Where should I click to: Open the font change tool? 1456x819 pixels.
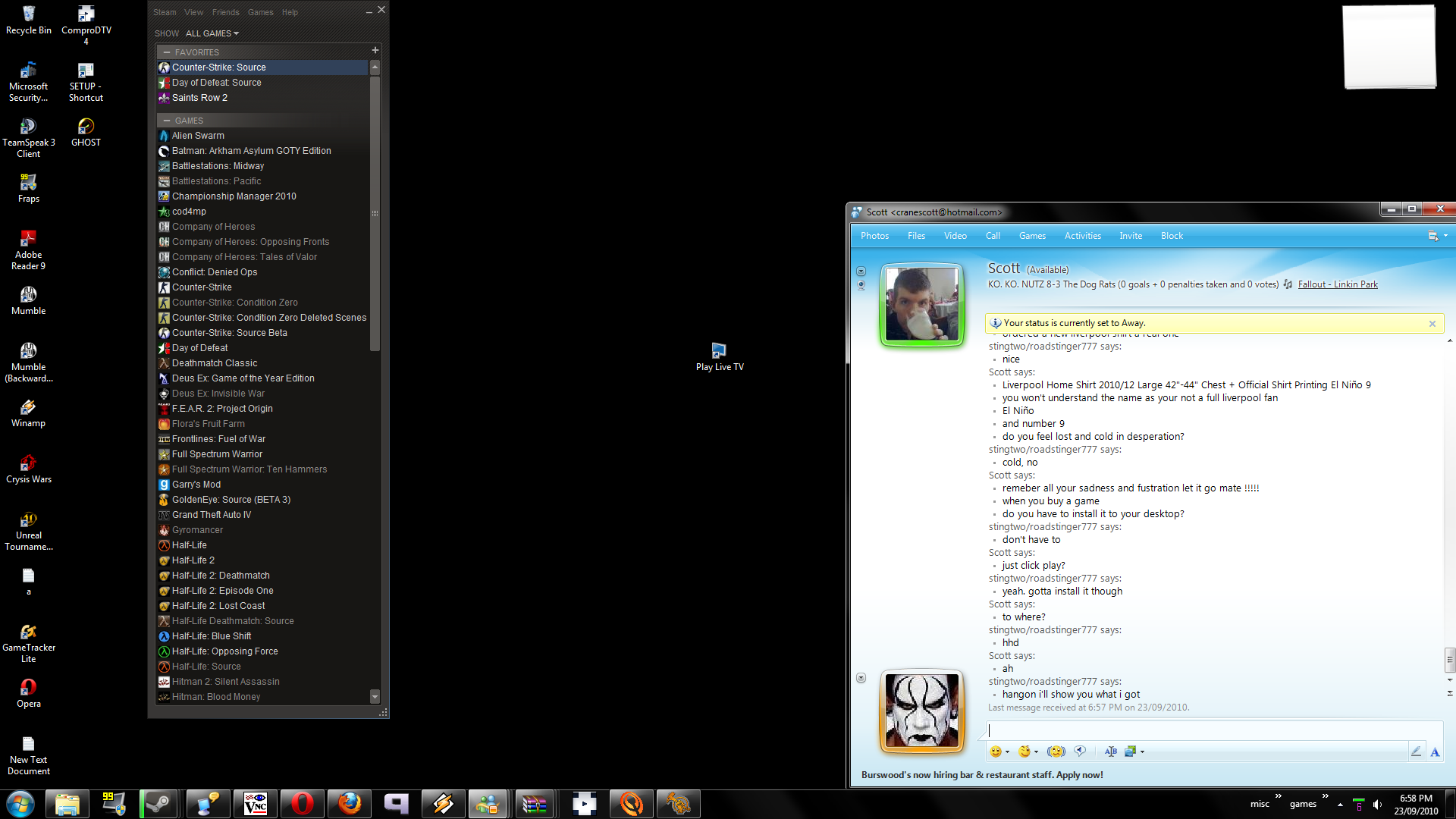coord(1111,752)
